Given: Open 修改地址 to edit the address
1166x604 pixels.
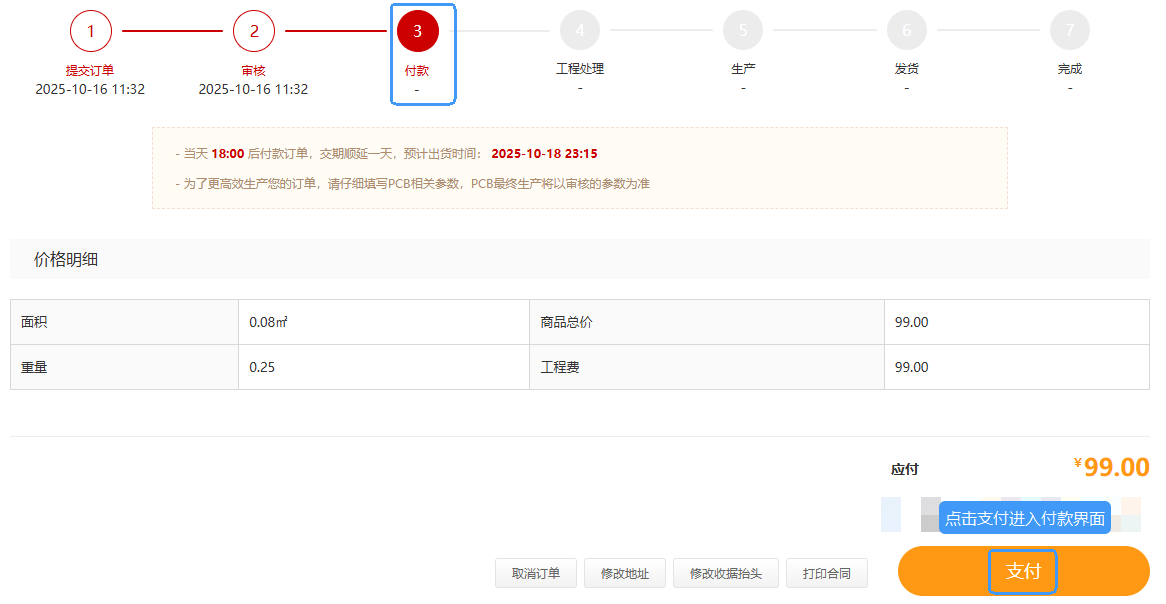Looking at the screenshot, I should [x=625, y=573].
